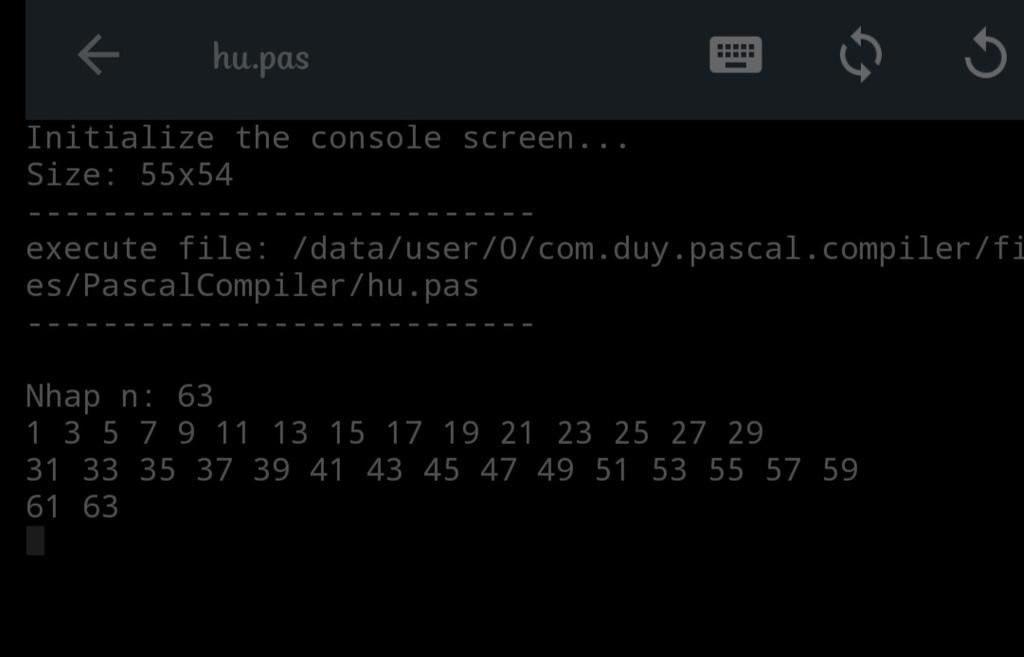Click the blinking console cursor block
The width and height of the screenshot is (1024, 657).
pyautogui.click(x=35, y=541)
